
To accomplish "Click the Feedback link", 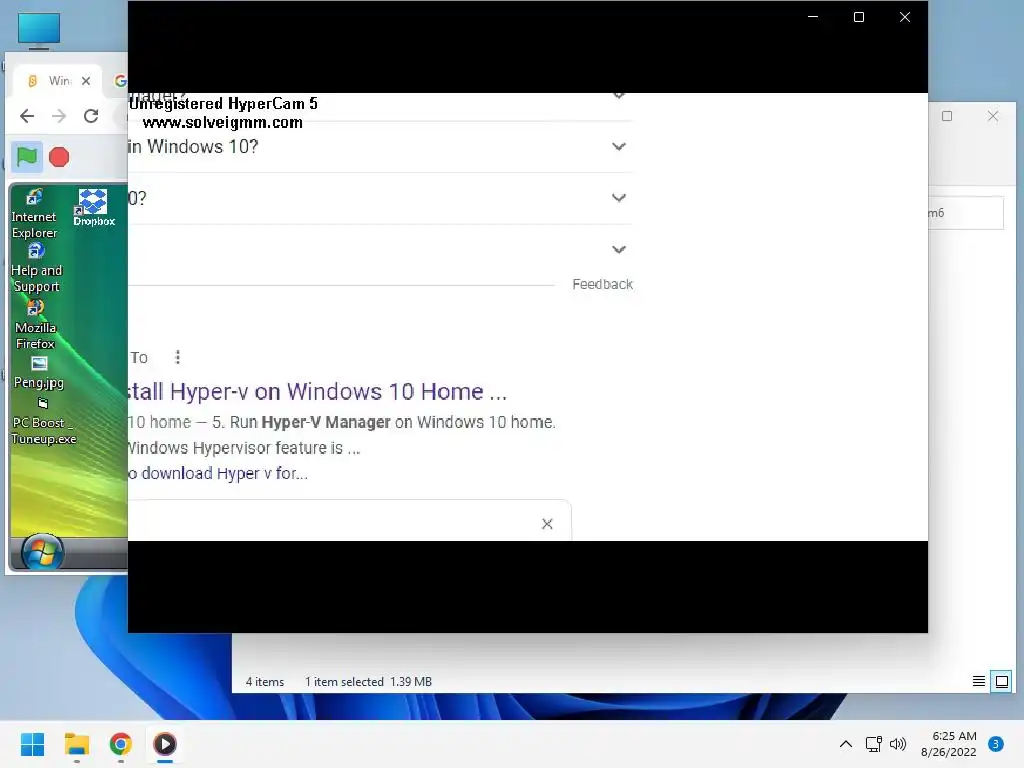I will (x=602, y=284).
